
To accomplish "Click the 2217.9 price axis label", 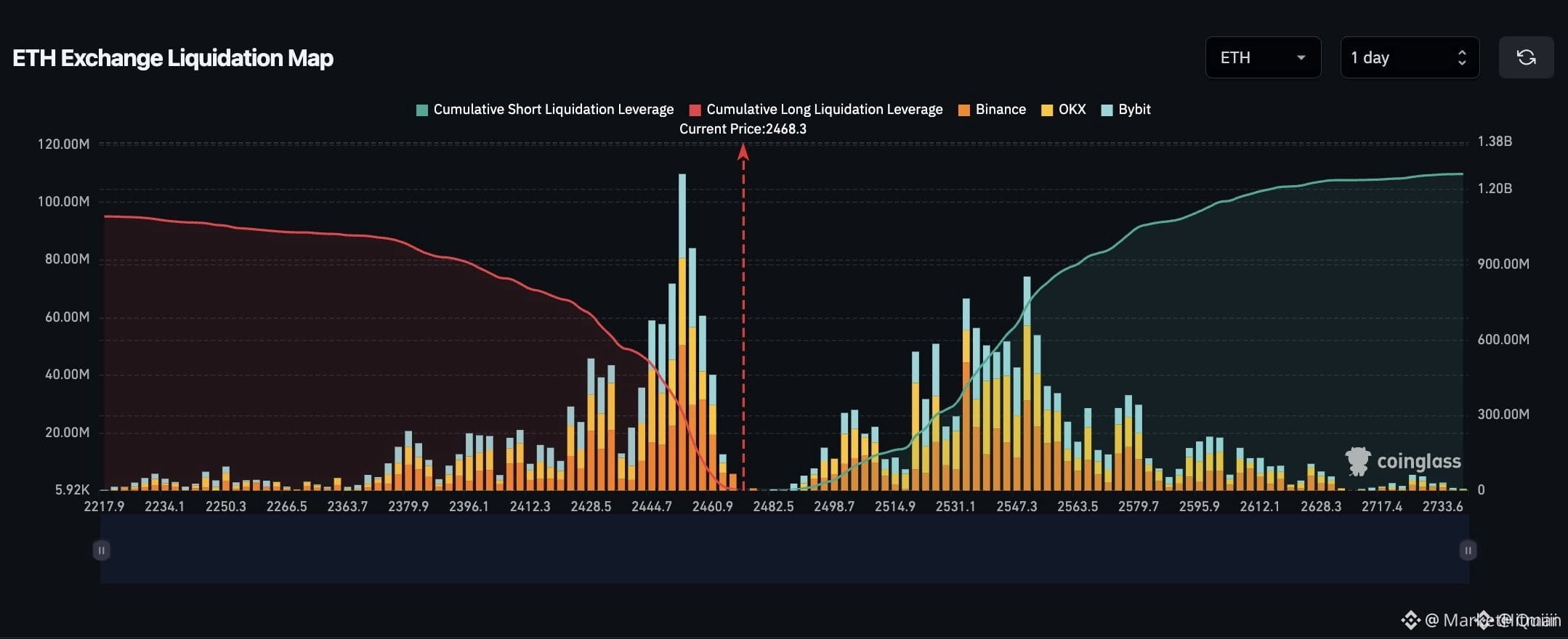I will [104, 506].
